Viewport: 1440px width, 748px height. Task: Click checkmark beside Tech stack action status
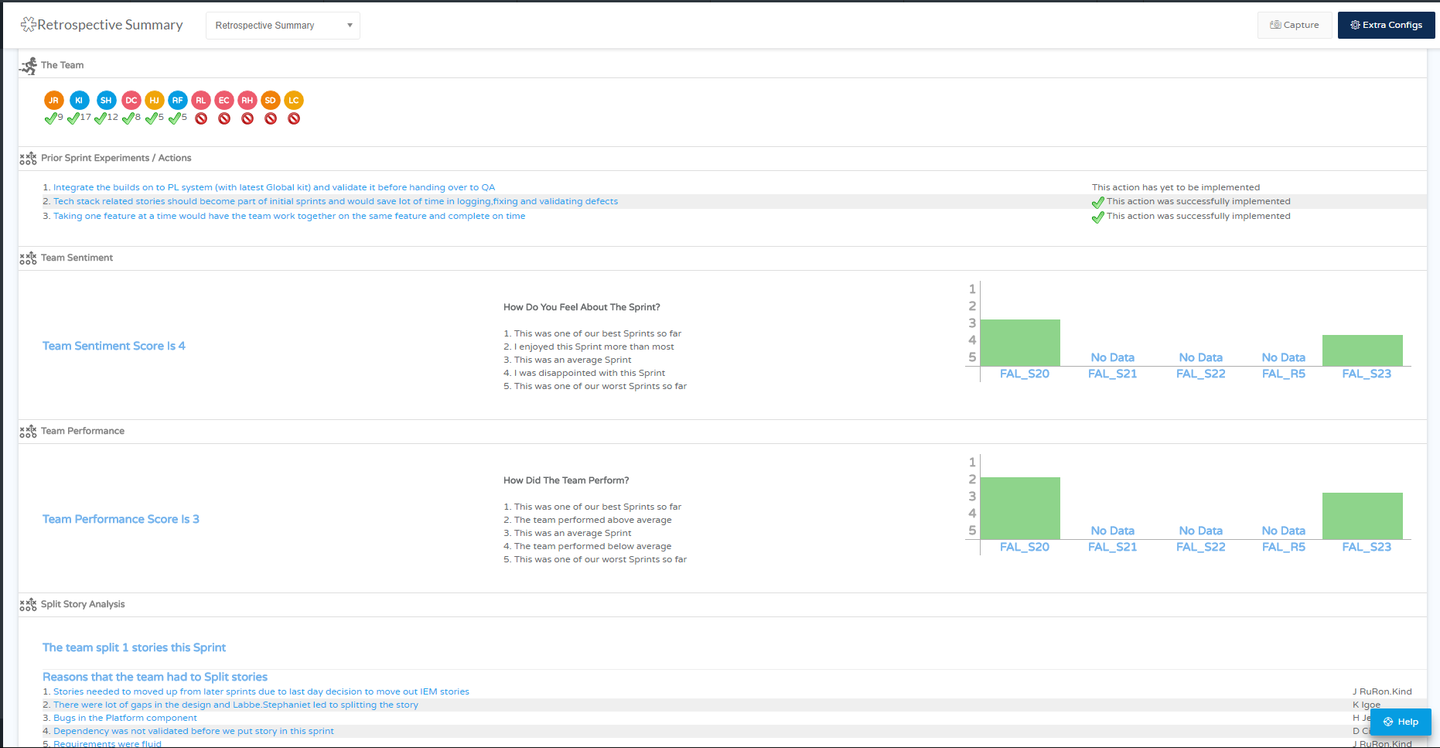tap(1098, 202)
